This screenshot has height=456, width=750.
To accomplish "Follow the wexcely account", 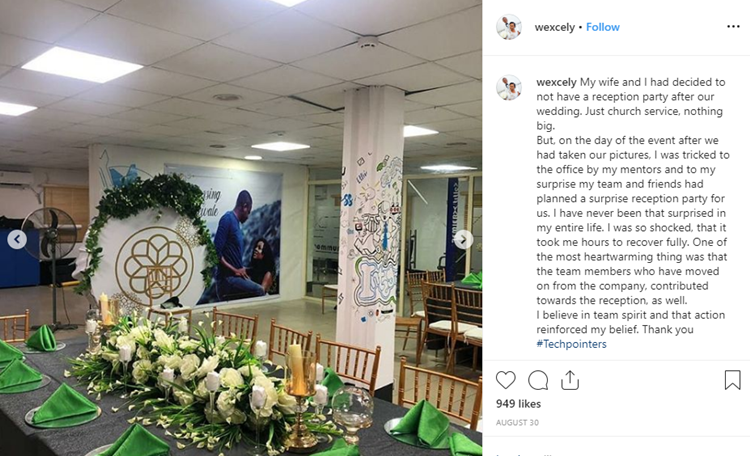I will [603, 27].
